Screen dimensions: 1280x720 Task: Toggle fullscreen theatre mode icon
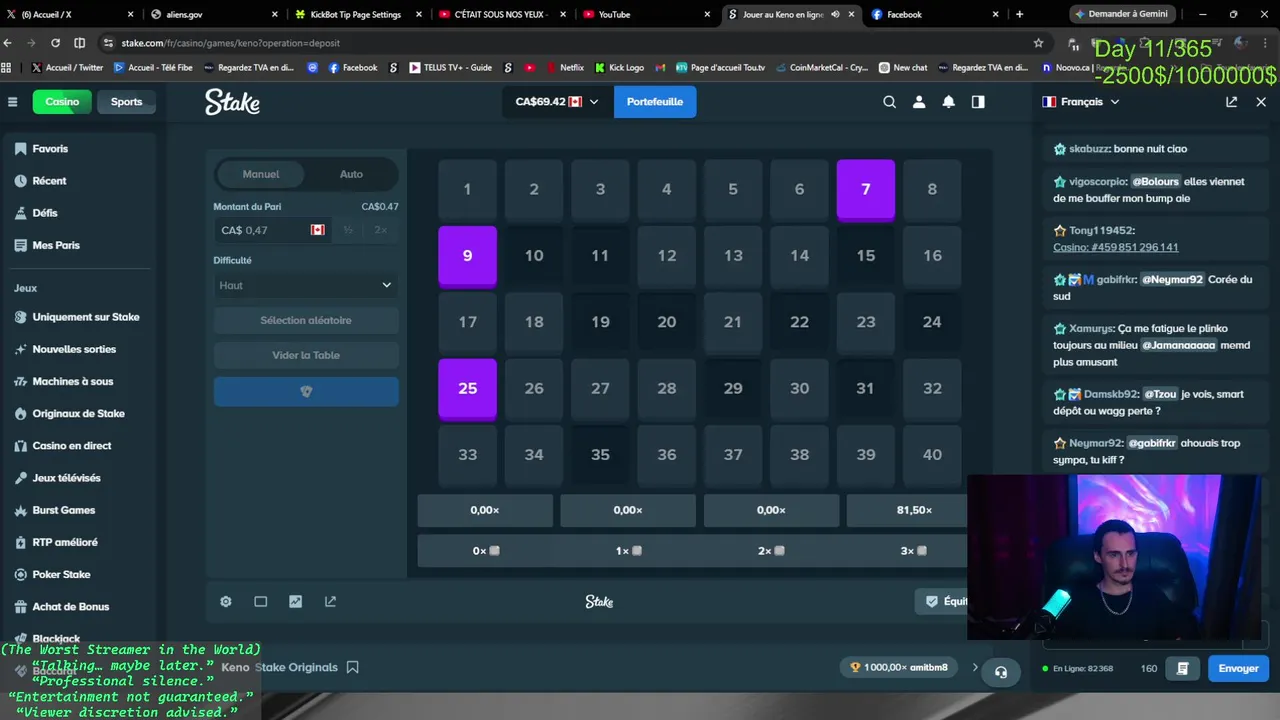[260, 602]
